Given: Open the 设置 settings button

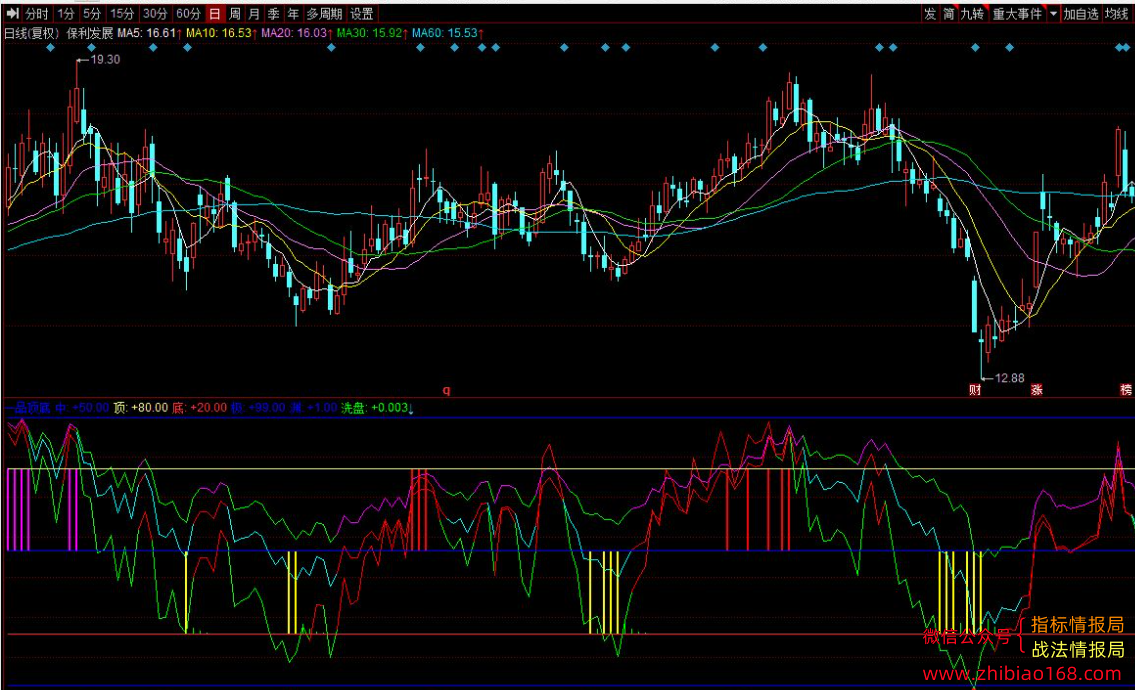Looking at the screenshot, I should [x=362, y=14].
